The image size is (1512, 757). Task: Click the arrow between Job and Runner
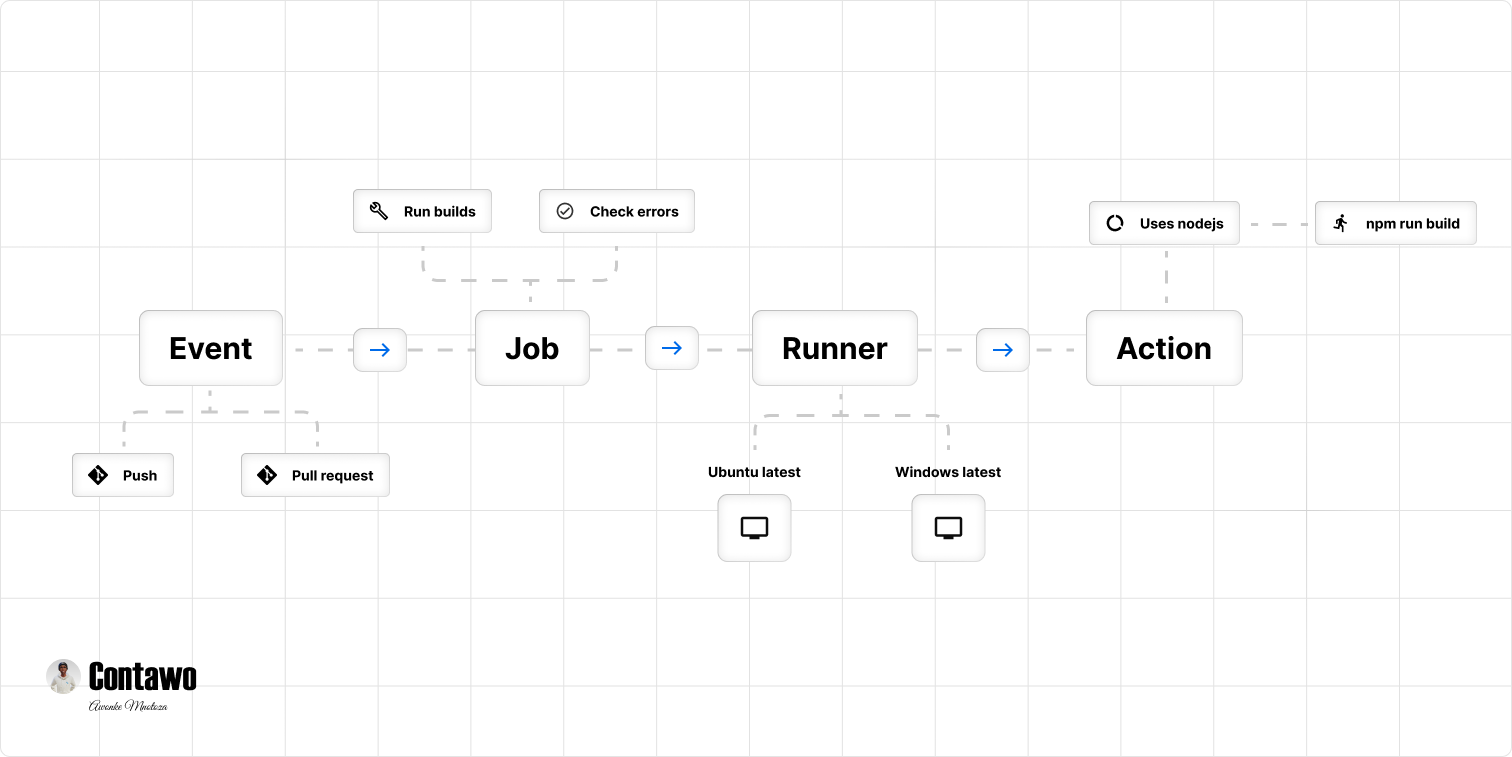click(672, 348)
